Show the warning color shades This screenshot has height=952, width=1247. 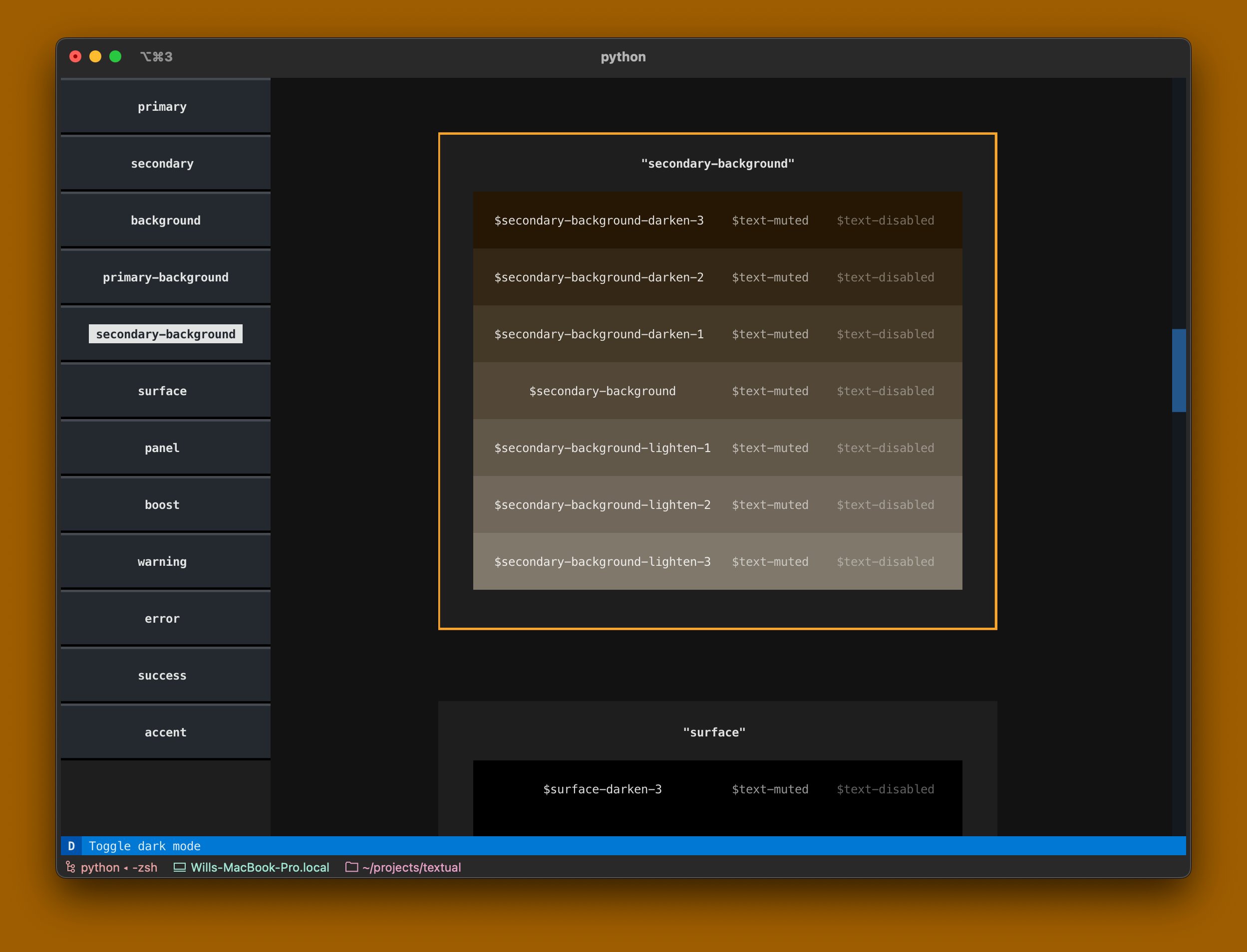[166, 561]
